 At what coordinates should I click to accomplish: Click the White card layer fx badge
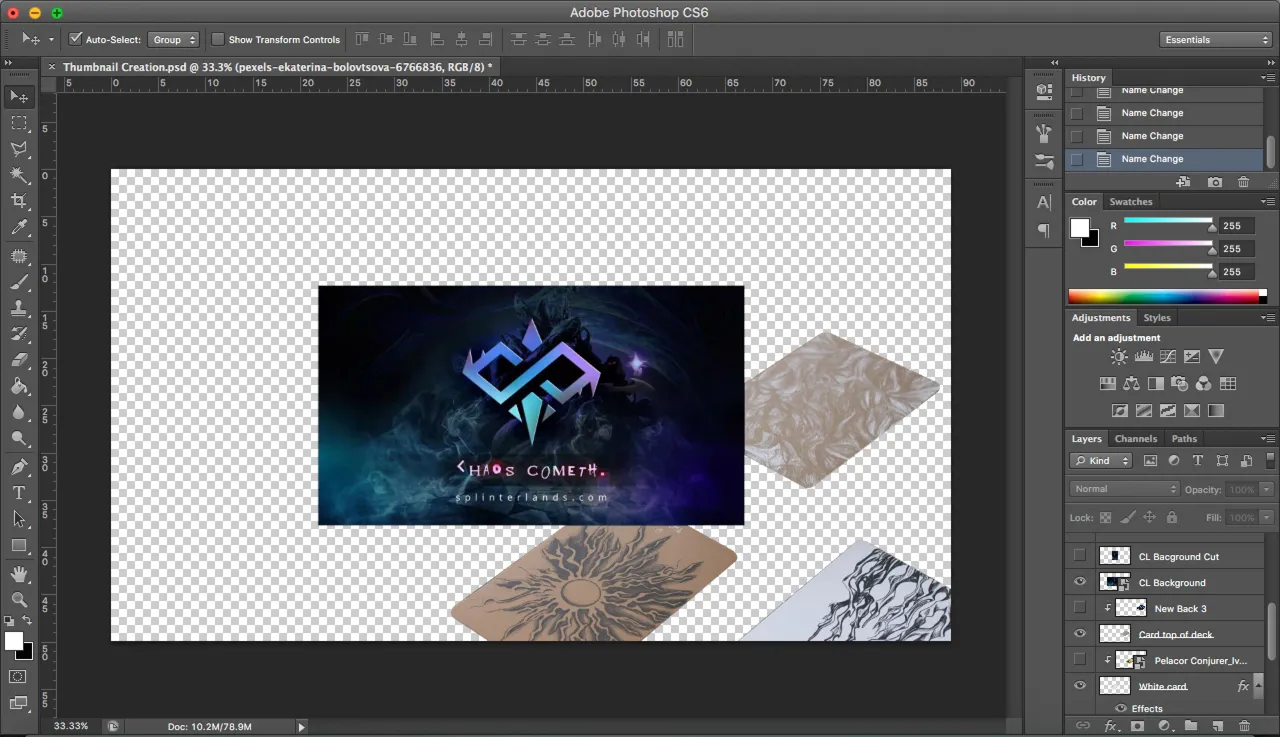pyautogui.click(x=1243, y=686)
